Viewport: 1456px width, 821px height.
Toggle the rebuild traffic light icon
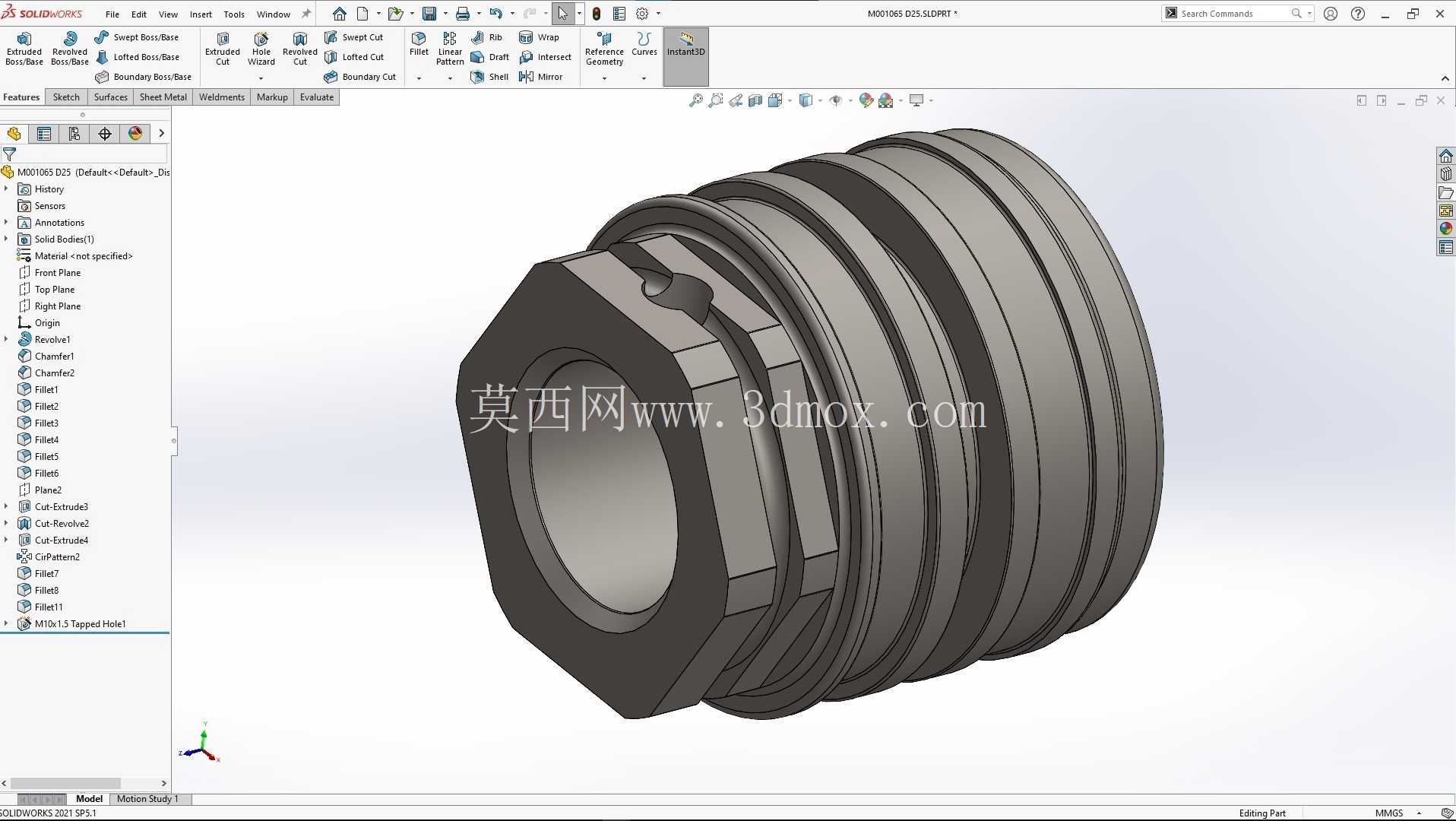click(x=597, y=14)
